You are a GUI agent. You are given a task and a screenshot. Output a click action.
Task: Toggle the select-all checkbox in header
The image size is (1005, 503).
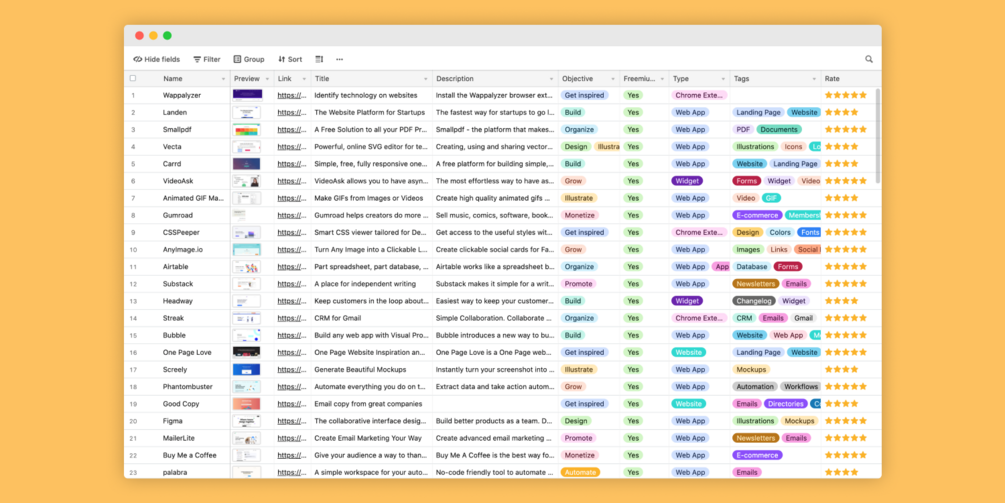click(133, 78)
